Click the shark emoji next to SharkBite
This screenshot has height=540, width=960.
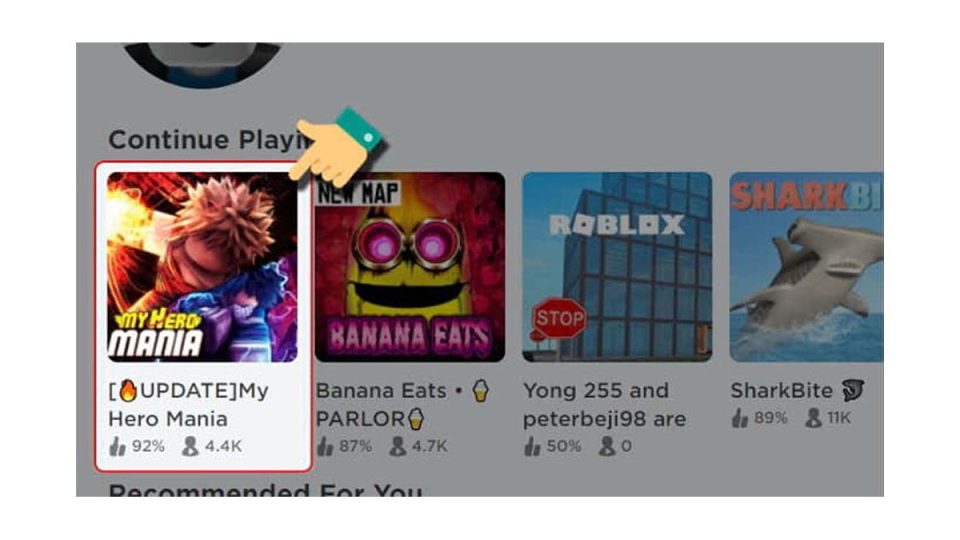(852, 390)
